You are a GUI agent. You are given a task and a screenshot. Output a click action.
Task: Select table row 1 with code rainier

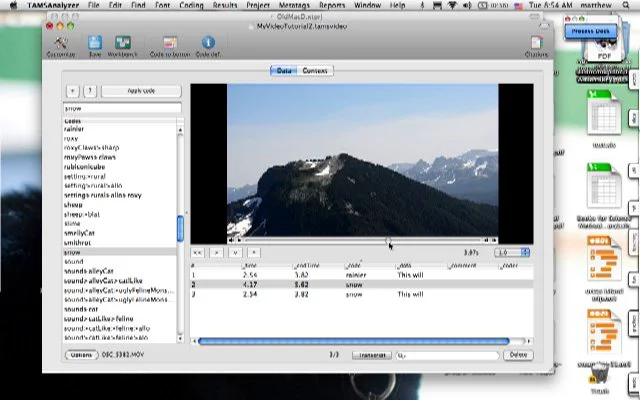[362, 275]
